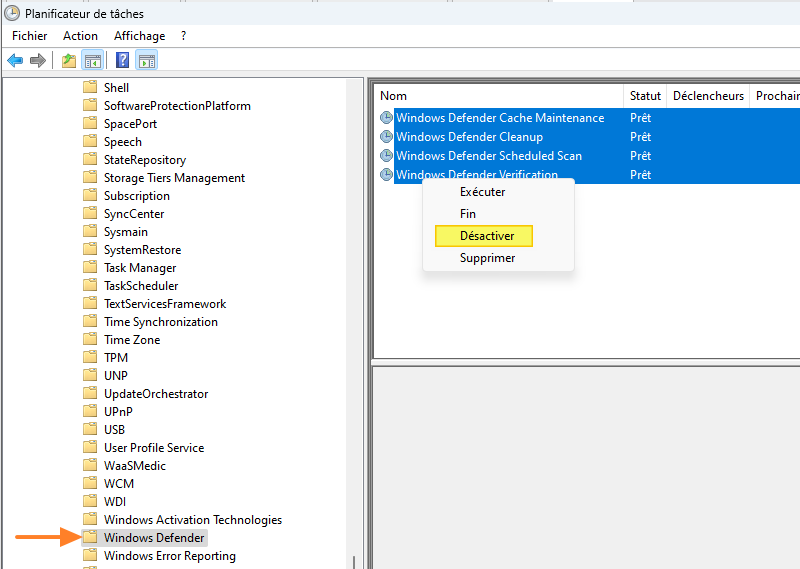Click the Windows Defender Scheduled Scan clock icon
The width and height of the screenshot is (800, 569).
click(x=386, y=156)
